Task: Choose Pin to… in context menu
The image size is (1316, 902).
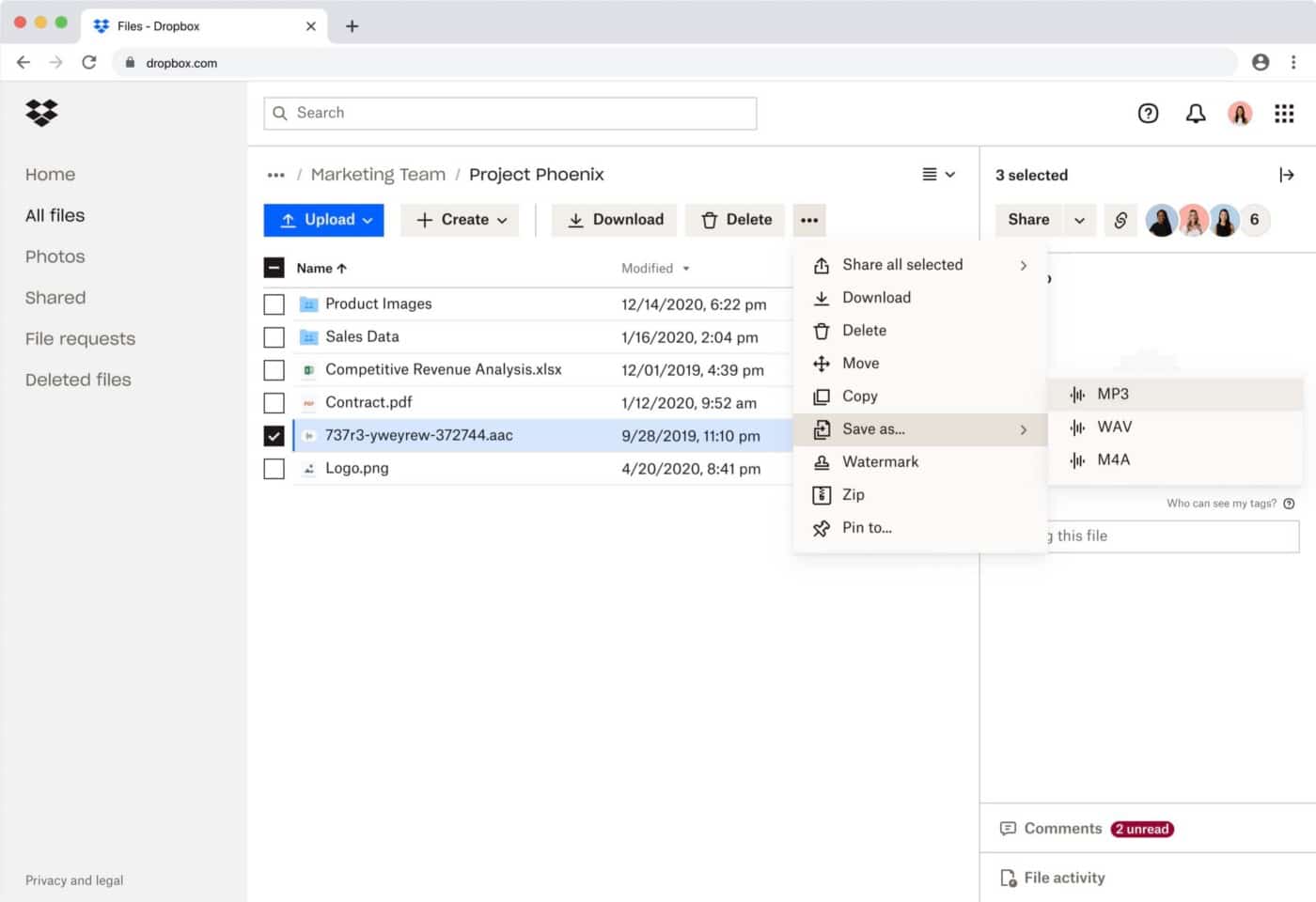Action: click(x=920, y=528)
